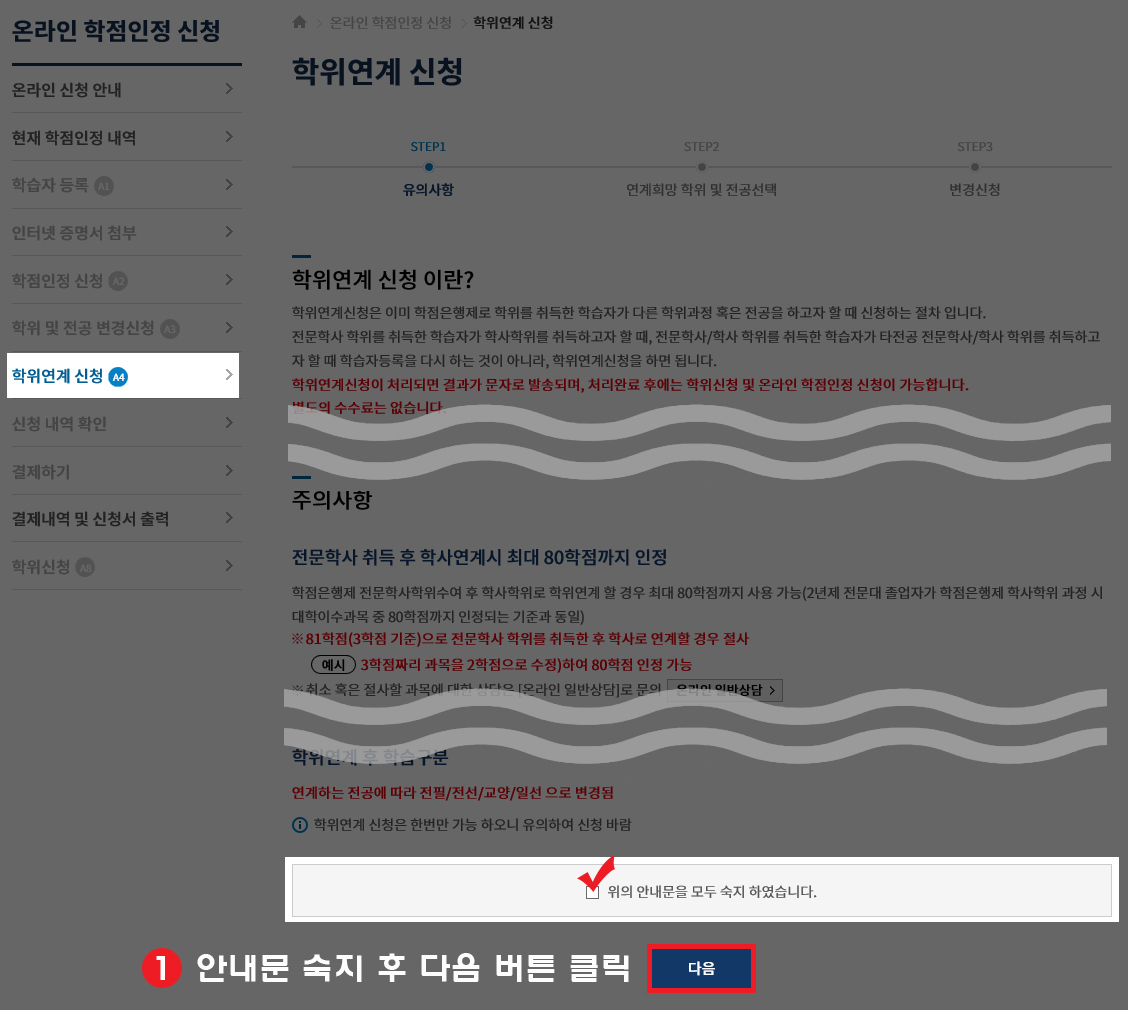Click 학위연계 신청 breadcrumb text
Viewport: 1128px width, 1010px height.
pyautogui.click(x=513, y=23)
